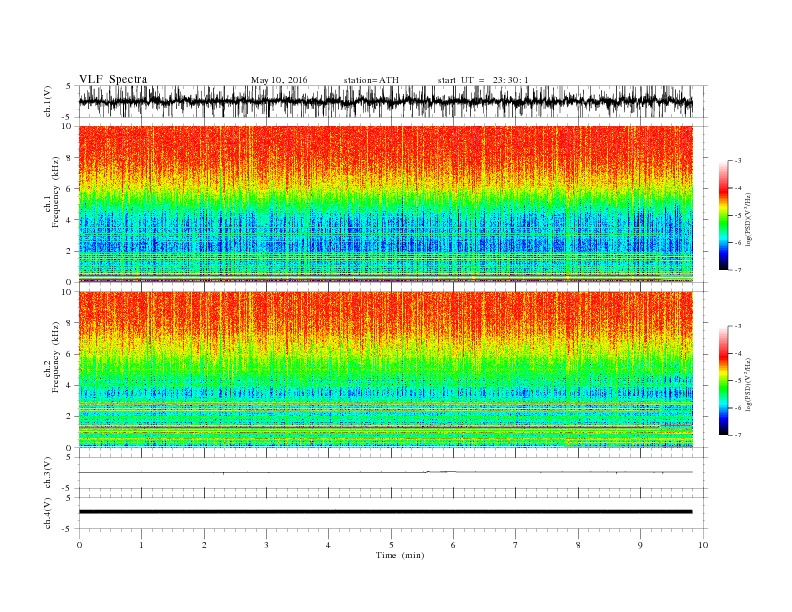Click the "ch.1(V)" axis label
The width and height of the screenshot is (792, 612).
(x=48, y=101)
